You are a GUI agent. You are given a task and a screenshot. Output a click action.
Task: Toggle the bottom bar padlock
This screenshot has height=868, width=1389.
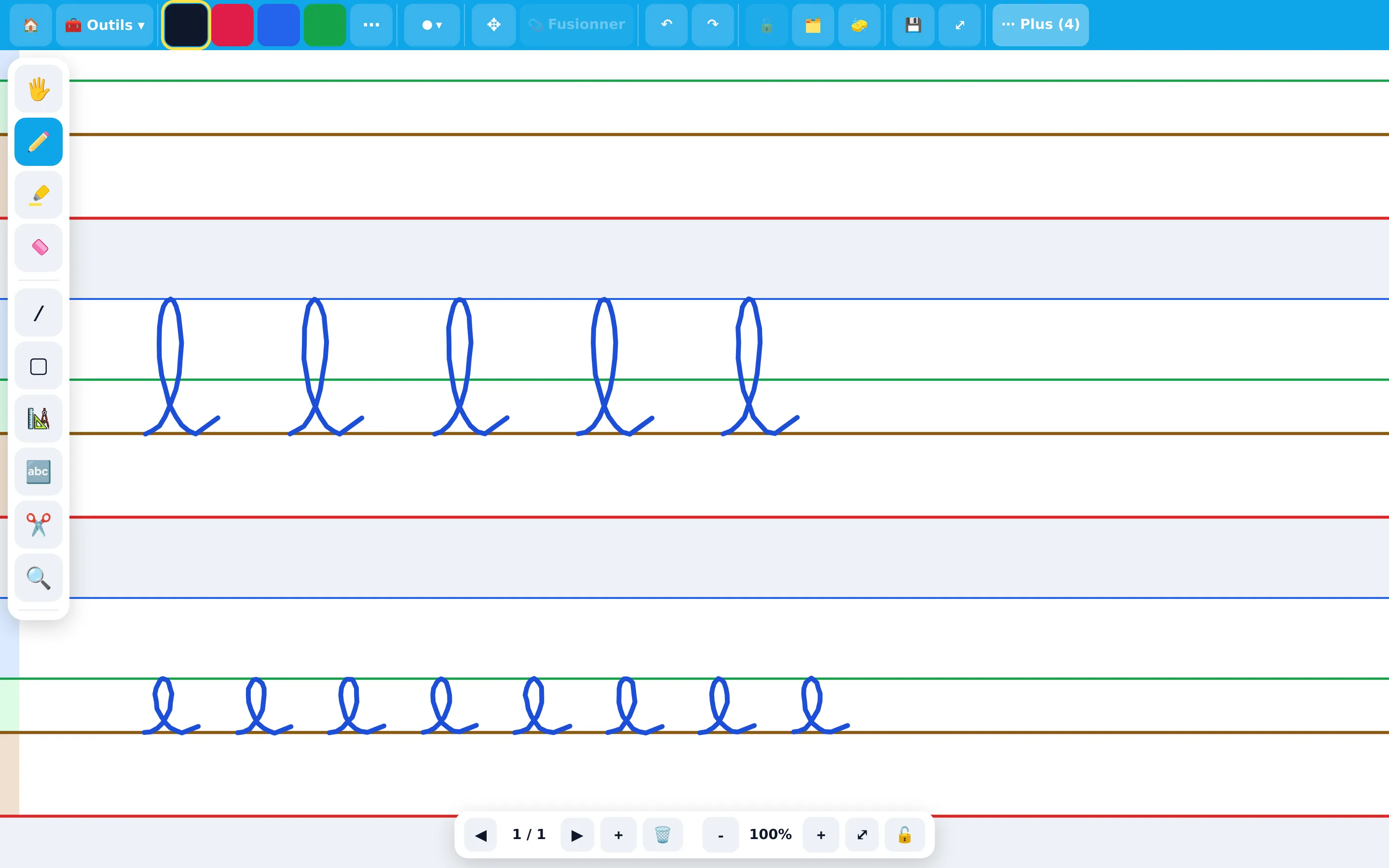click(905, 835)
